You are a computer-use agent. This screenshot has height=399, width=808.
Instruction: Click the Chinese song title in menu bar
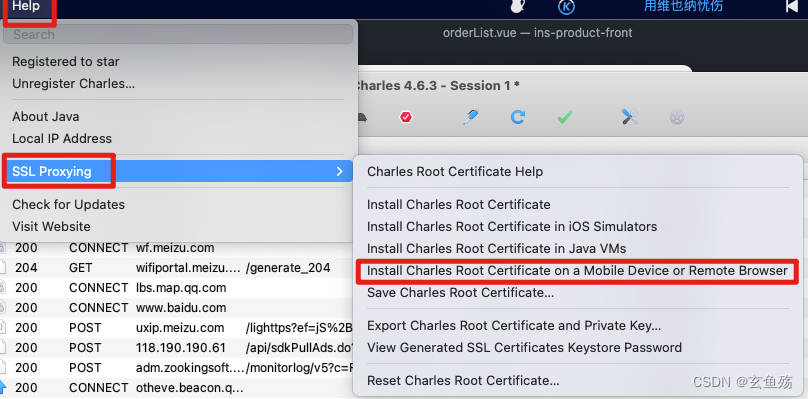(683, 6)
